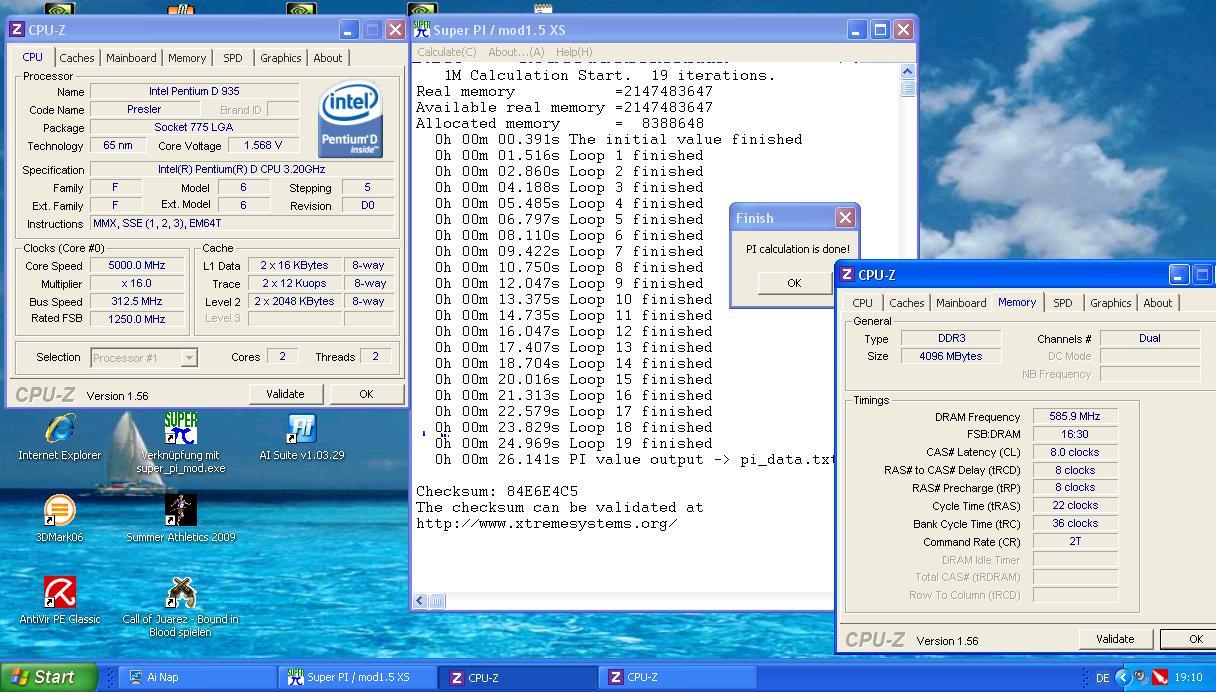The image size is (1216, 692).
Task: Confirm the PI calculation Finish dialog with OK
Action: (794, 283)
